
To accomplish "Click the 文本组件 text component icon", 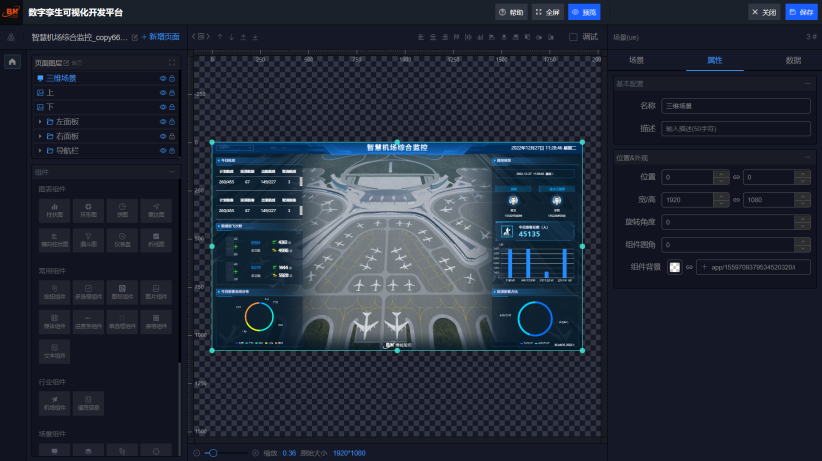I will click(x=53, y=351).
